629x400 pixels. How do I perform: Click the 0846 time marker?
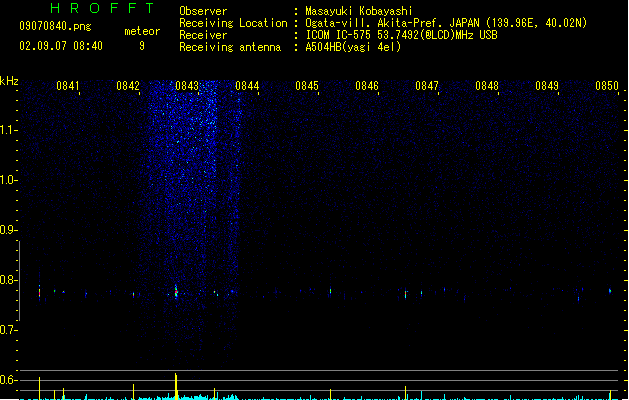point(367,86)
